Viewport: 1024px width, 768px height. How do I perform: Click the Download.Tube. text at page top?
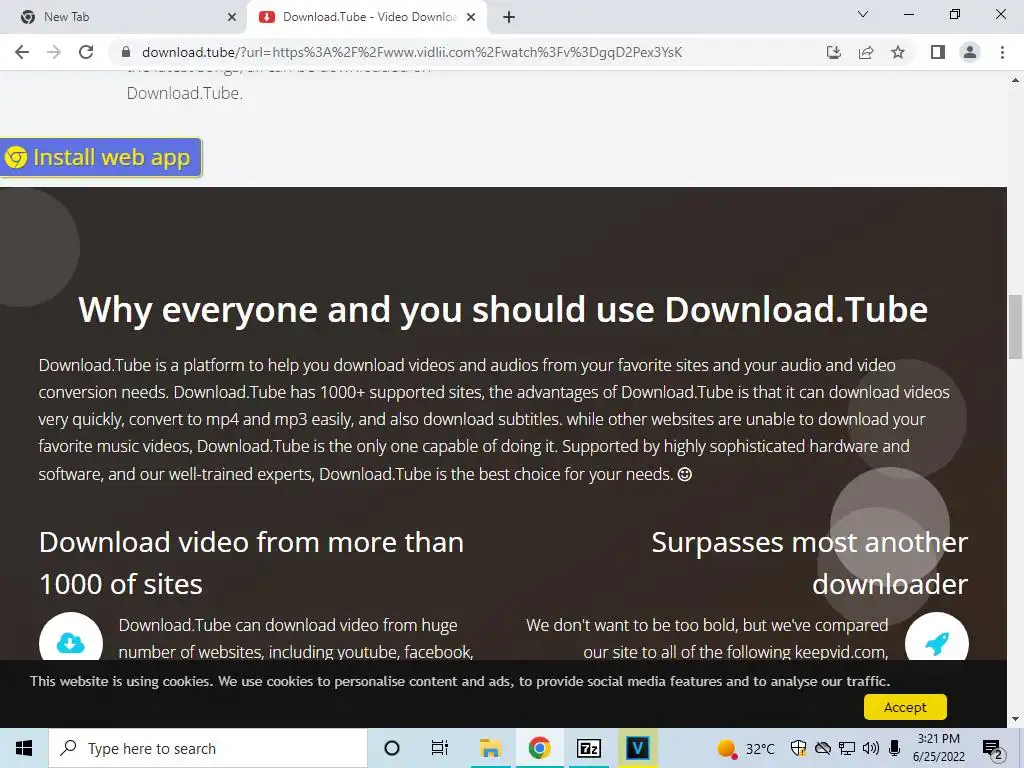185,93
